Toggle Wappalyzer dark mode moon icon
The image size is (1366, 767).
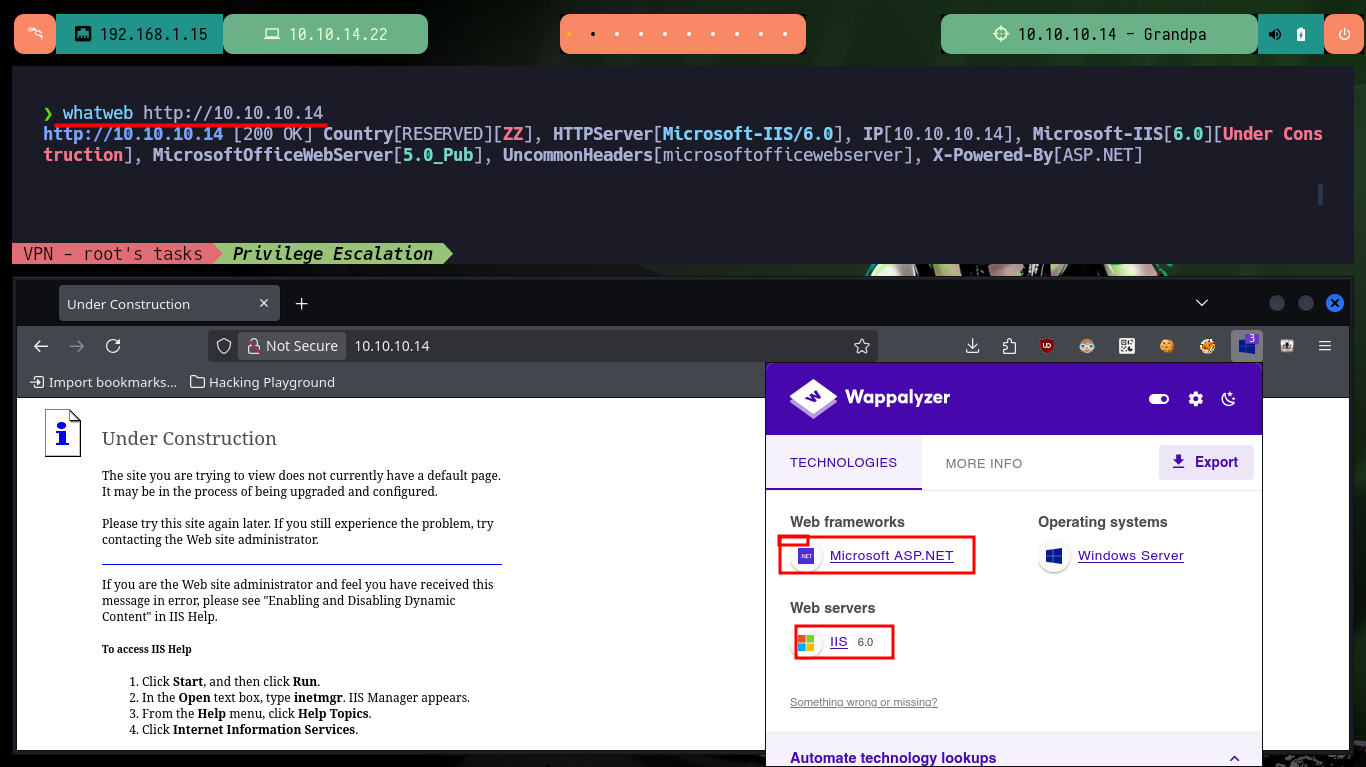[x=1229, y=399]
